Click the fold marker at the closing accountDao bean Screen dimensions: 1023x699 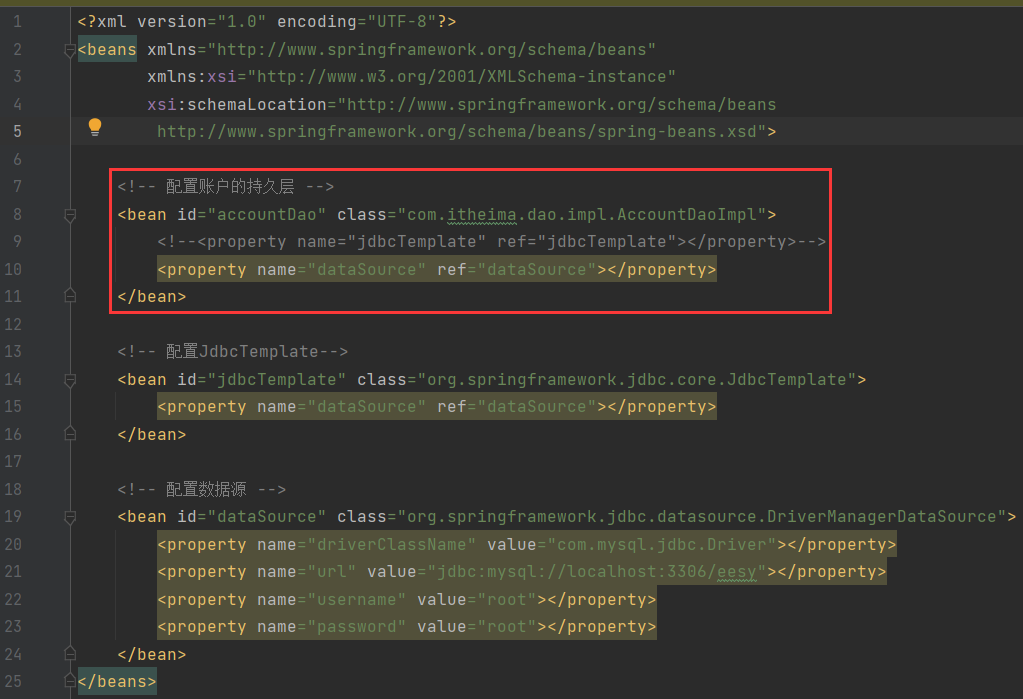click(x=69, y=295)
